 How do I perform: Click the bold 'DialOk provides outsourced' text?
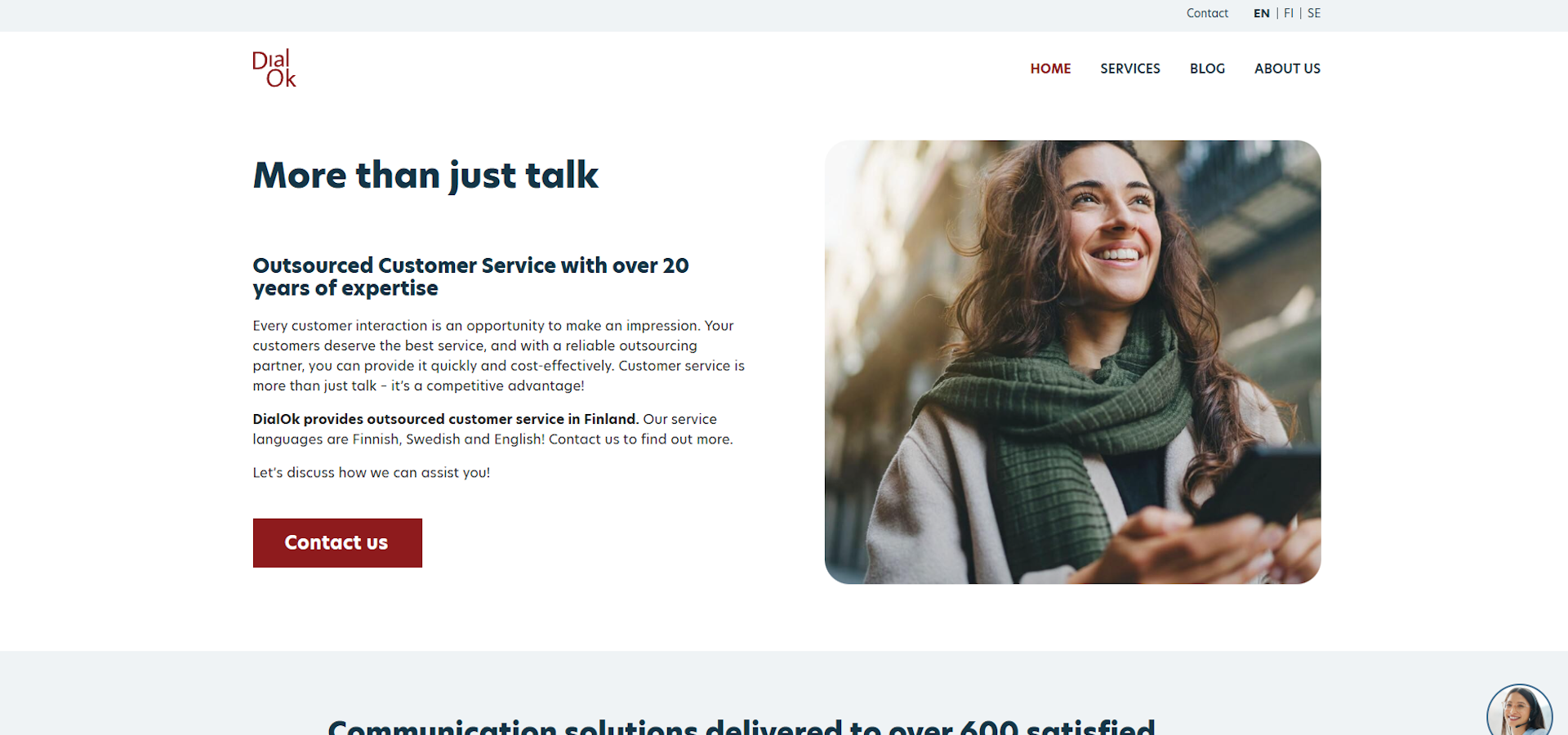click(445, 419)
